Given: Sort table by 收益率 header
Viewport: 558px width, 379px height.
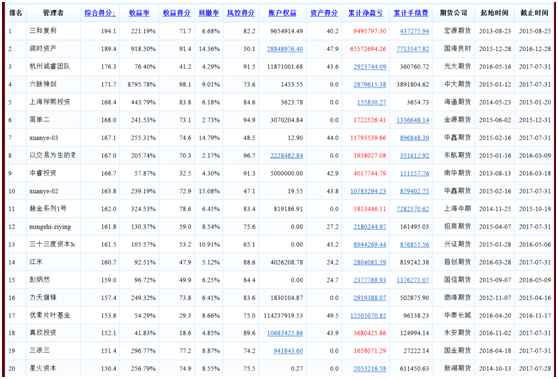Looking at the screenshot, I should (139, 13).
